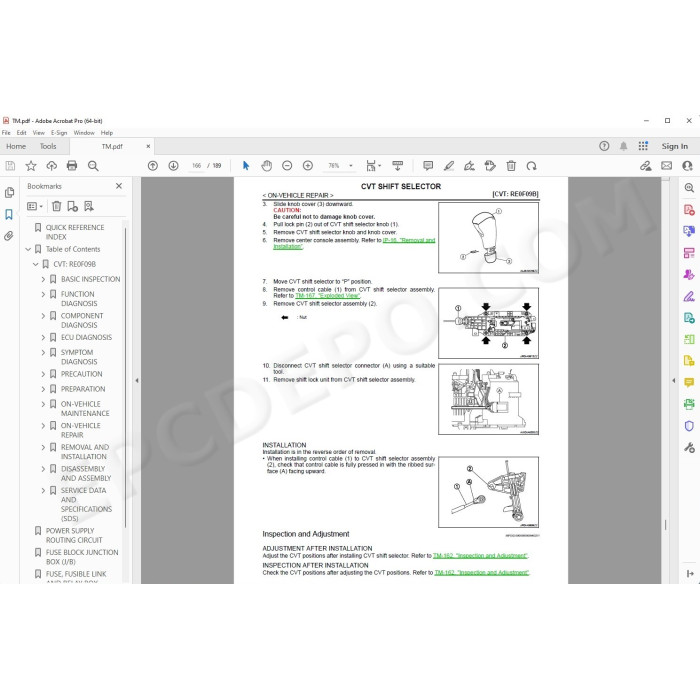Open the Sign/draw signature tool

(x=469, y=166)
